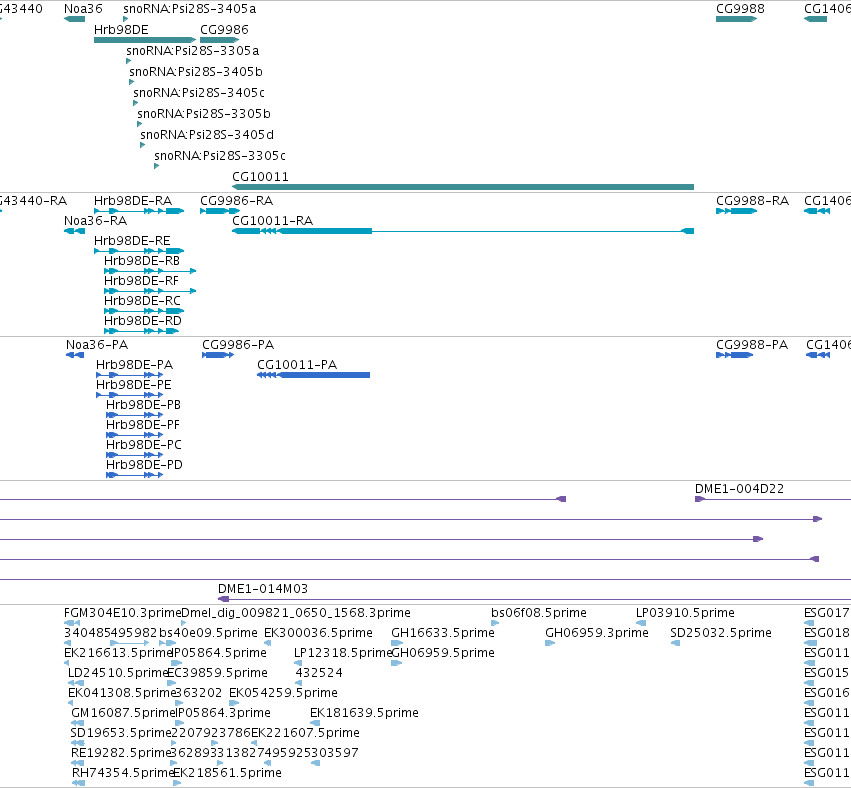Select EST EK221607.5prime
851x788 pixels.
305,733
